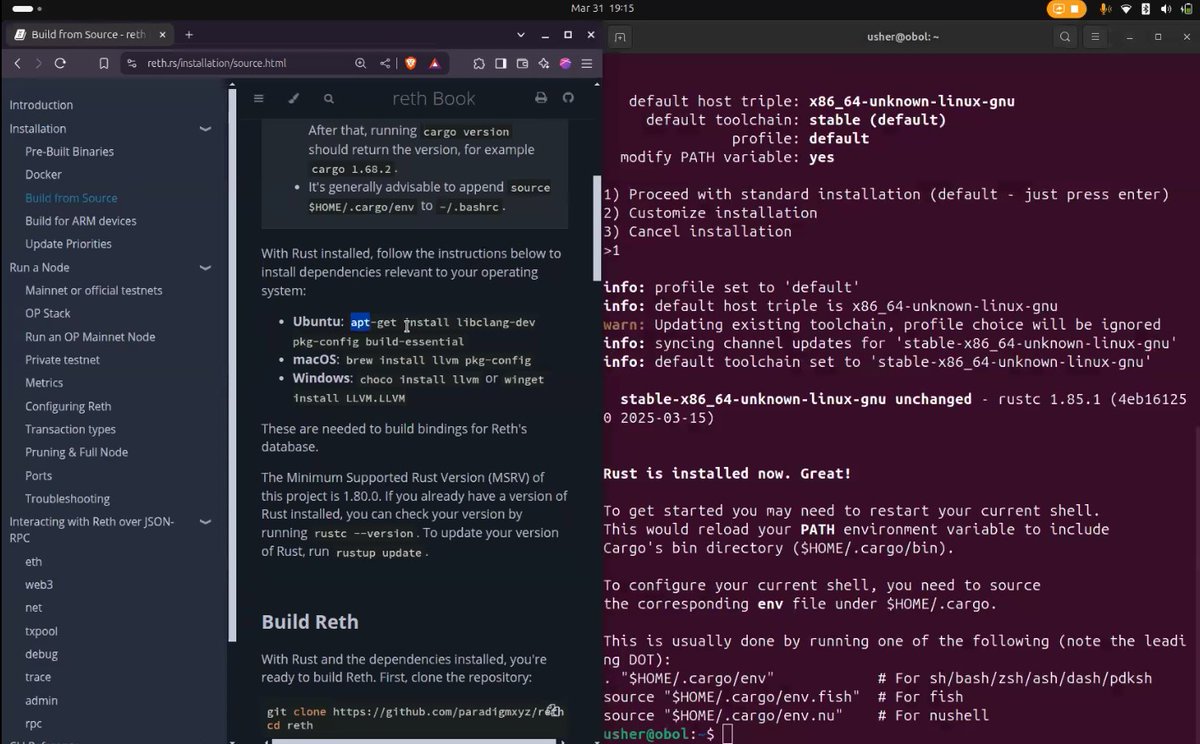
Task: Open Pre-Built Binaries page
Action: point(69,152)
